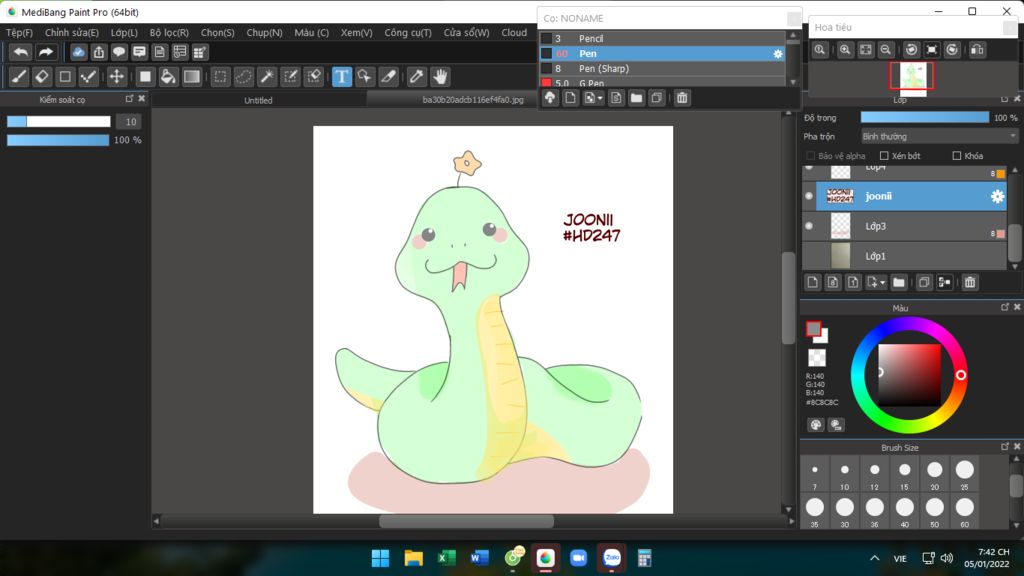Click the Độ trong opacity slider
The width and height of the screenshot is (1024, 576).
pos(925,118)
